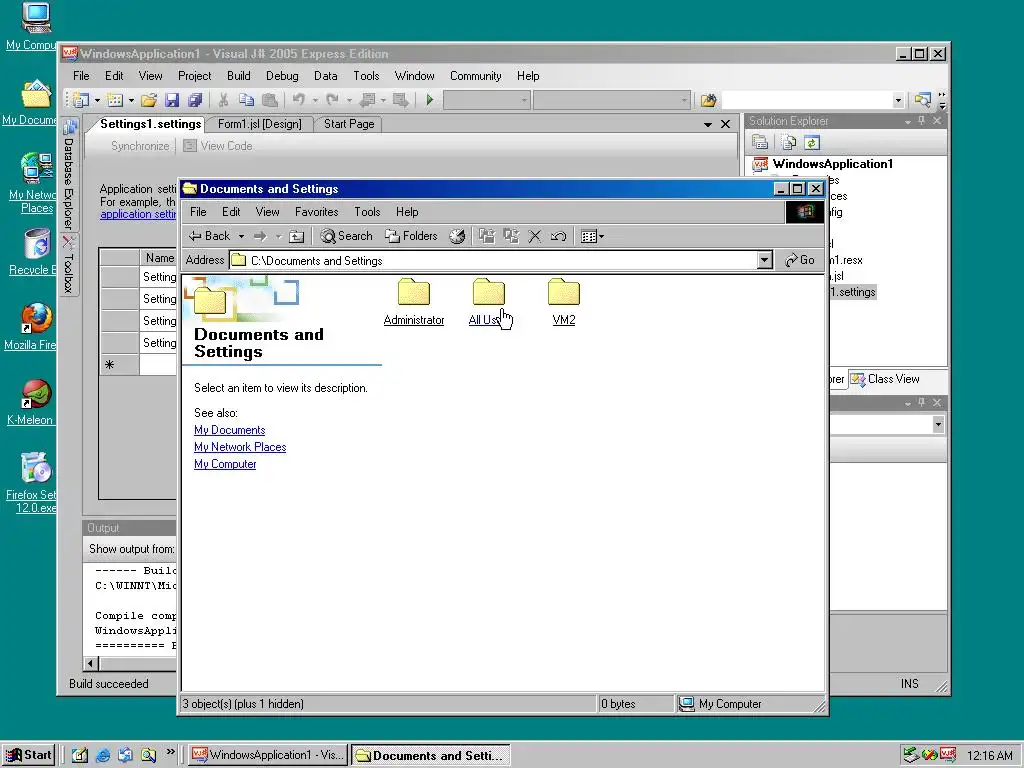
Task: Open the Properties panel object dropdown
Action: tap(938, 424)
